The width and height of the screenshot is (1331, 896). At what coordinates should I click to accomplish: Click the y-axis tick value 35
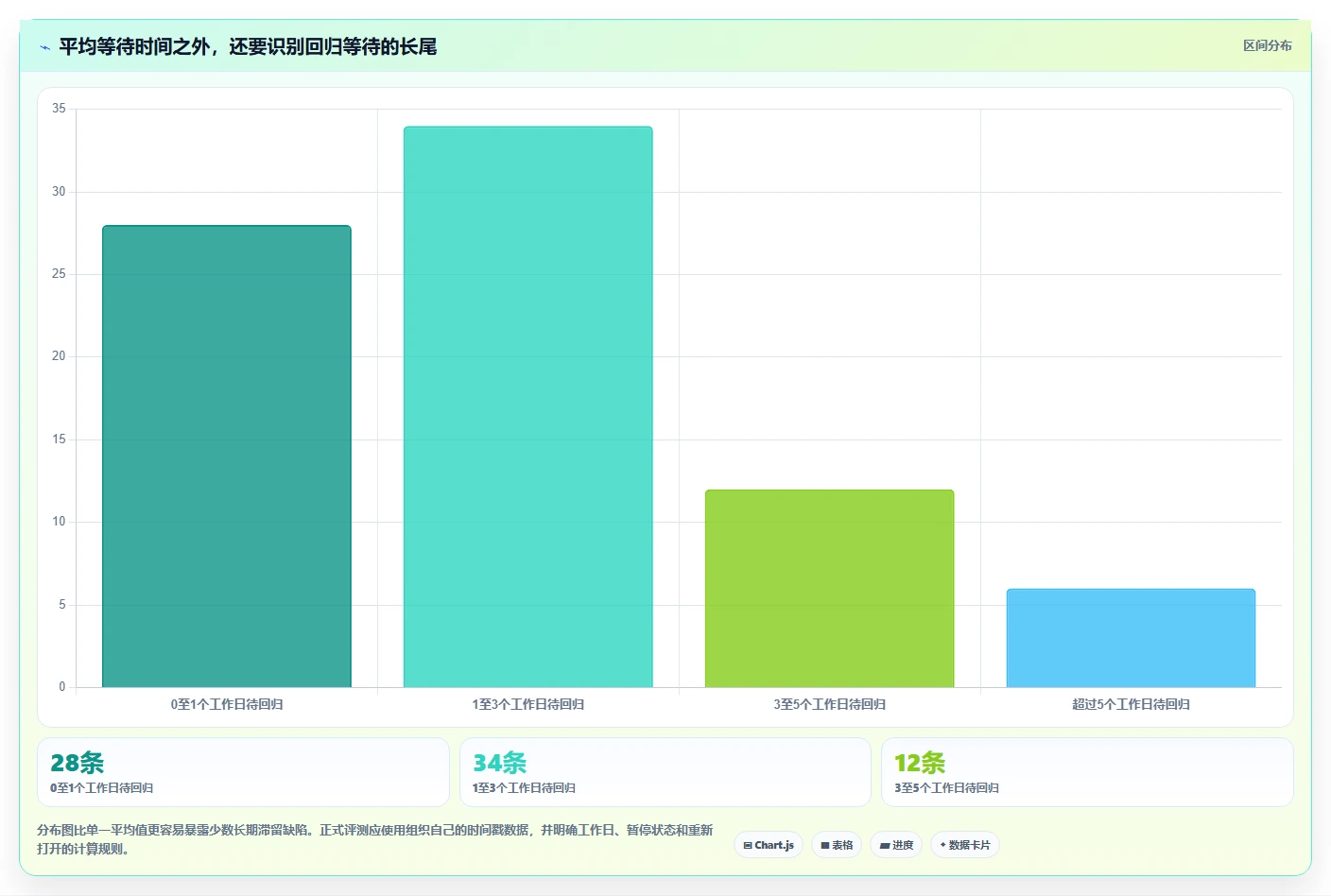(x=59, y=109)
